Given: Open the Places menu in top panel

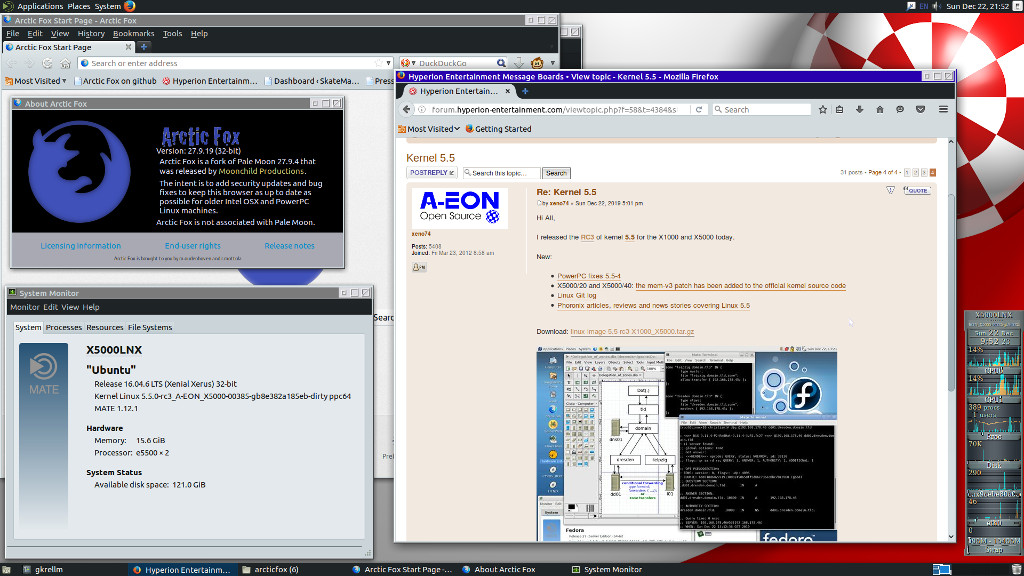Looking at the screenshot, I should click(79, 6).
